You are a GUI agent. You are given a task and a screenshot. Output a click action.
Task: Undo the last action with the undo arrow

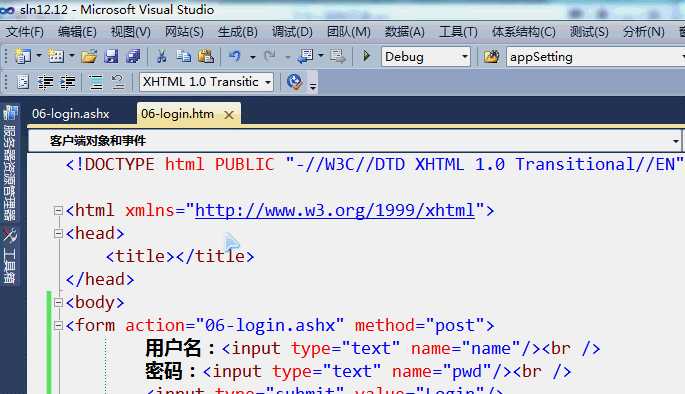235,56
